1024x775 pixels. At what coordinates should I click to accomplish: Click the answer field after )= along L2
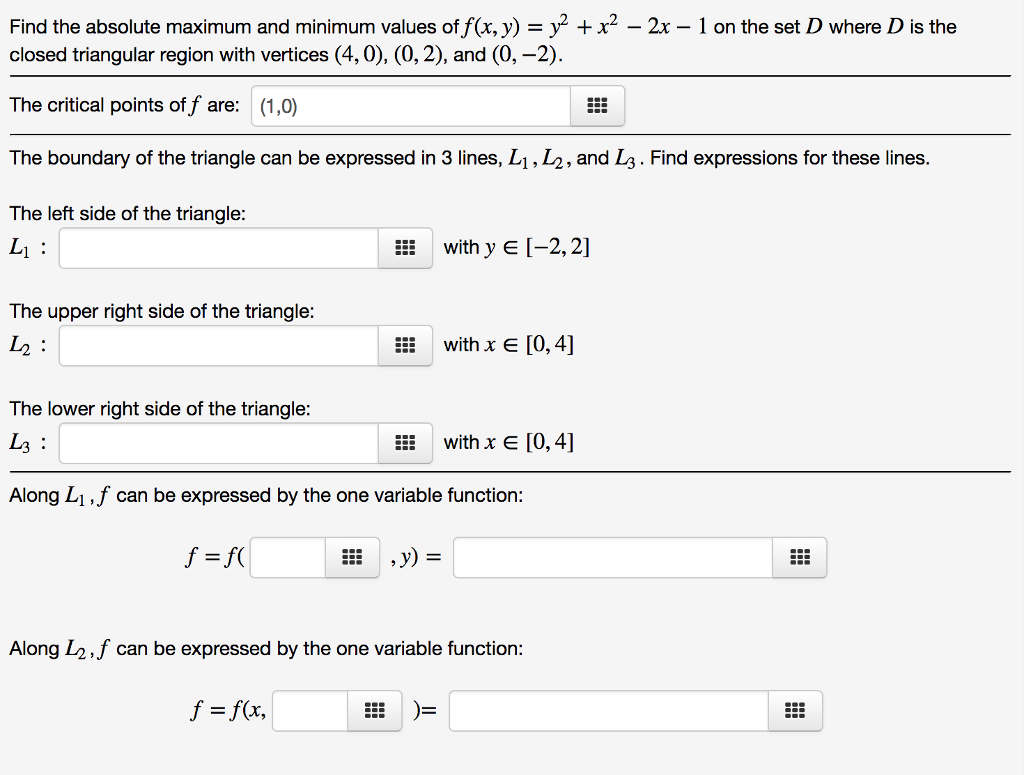(x=608, y=710)
